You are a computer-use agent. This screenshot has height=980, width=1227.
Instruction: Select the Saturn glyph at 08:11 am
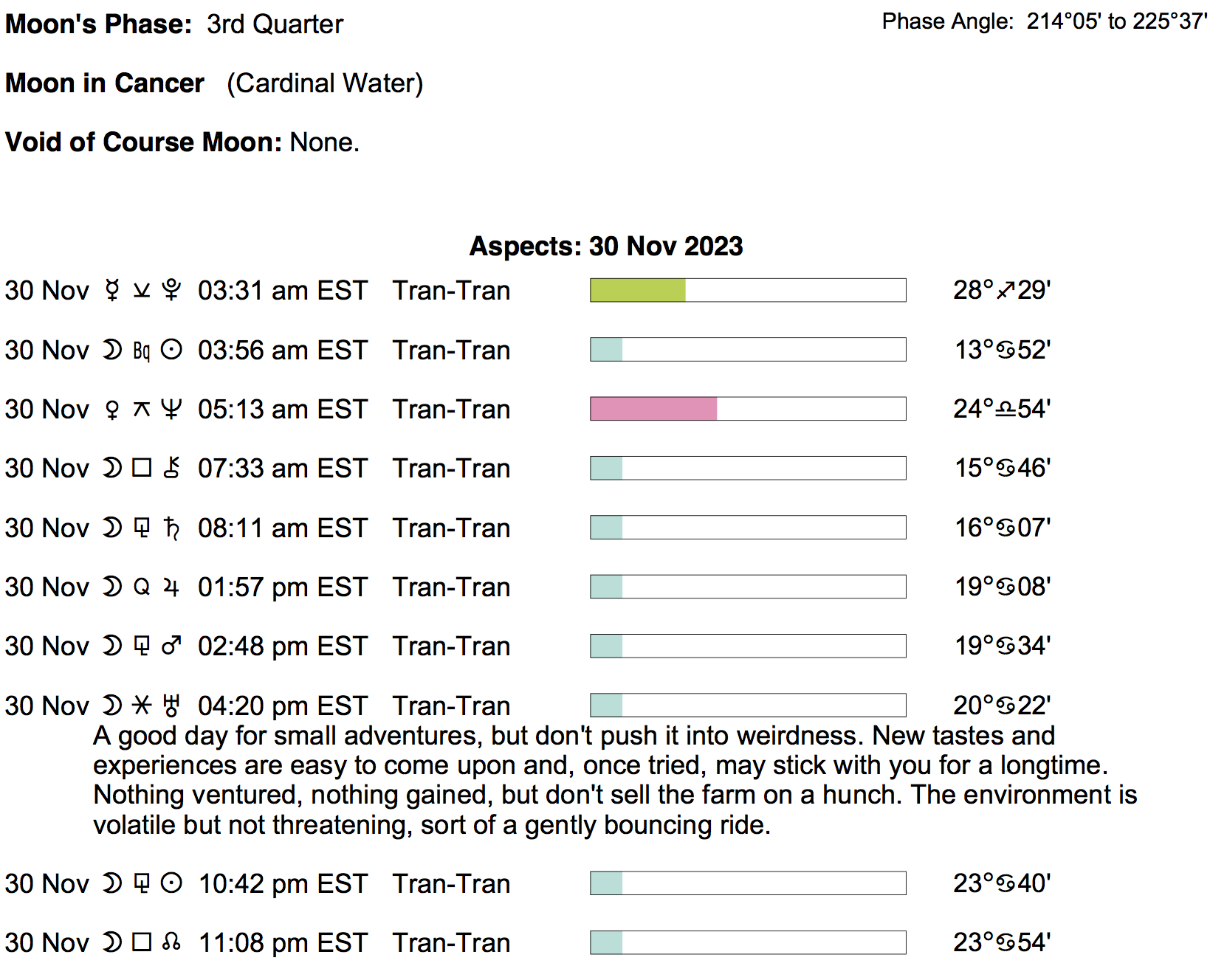click(171, 528)
